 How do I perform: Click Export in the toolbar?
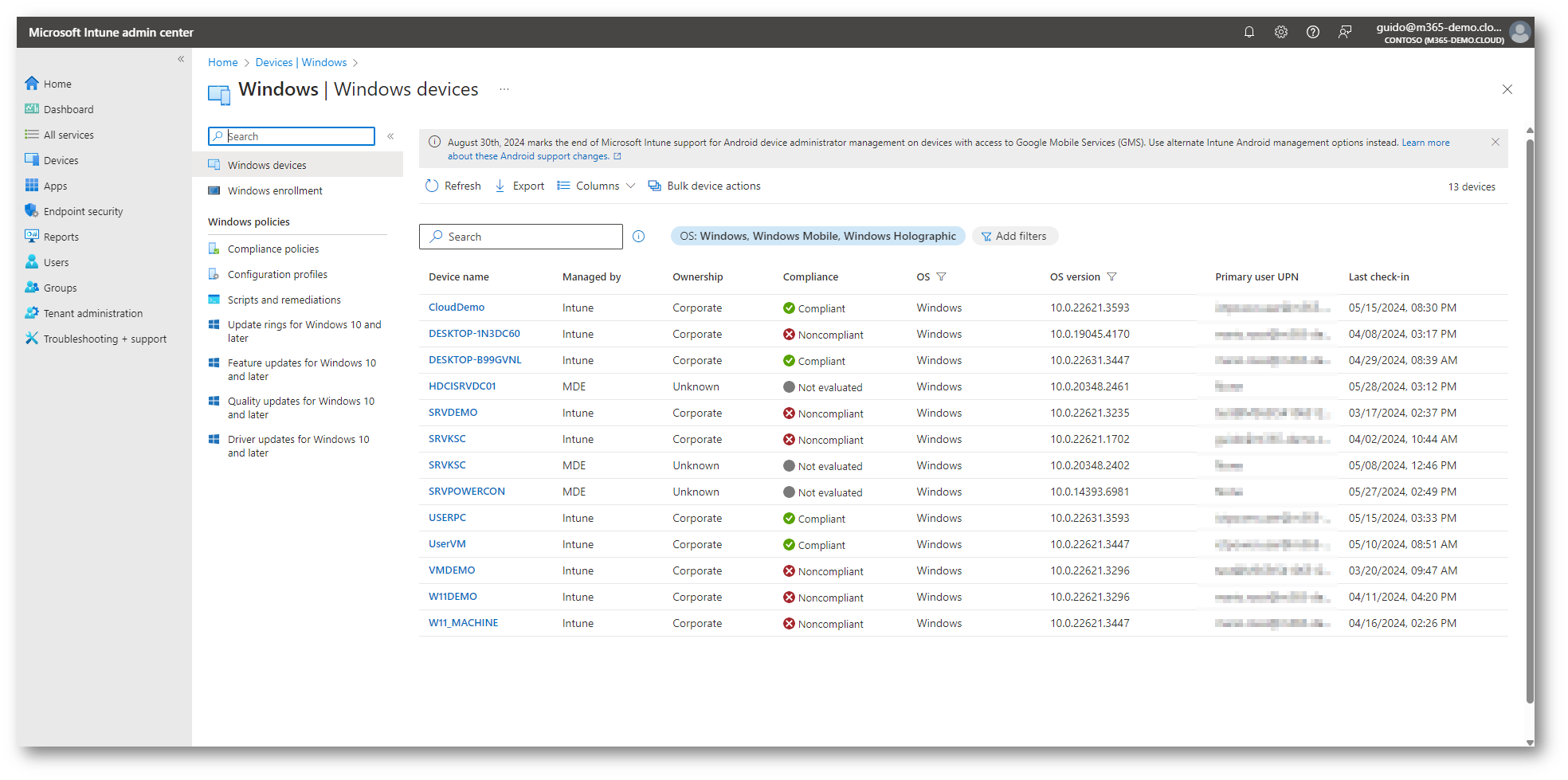coord(519,186)
